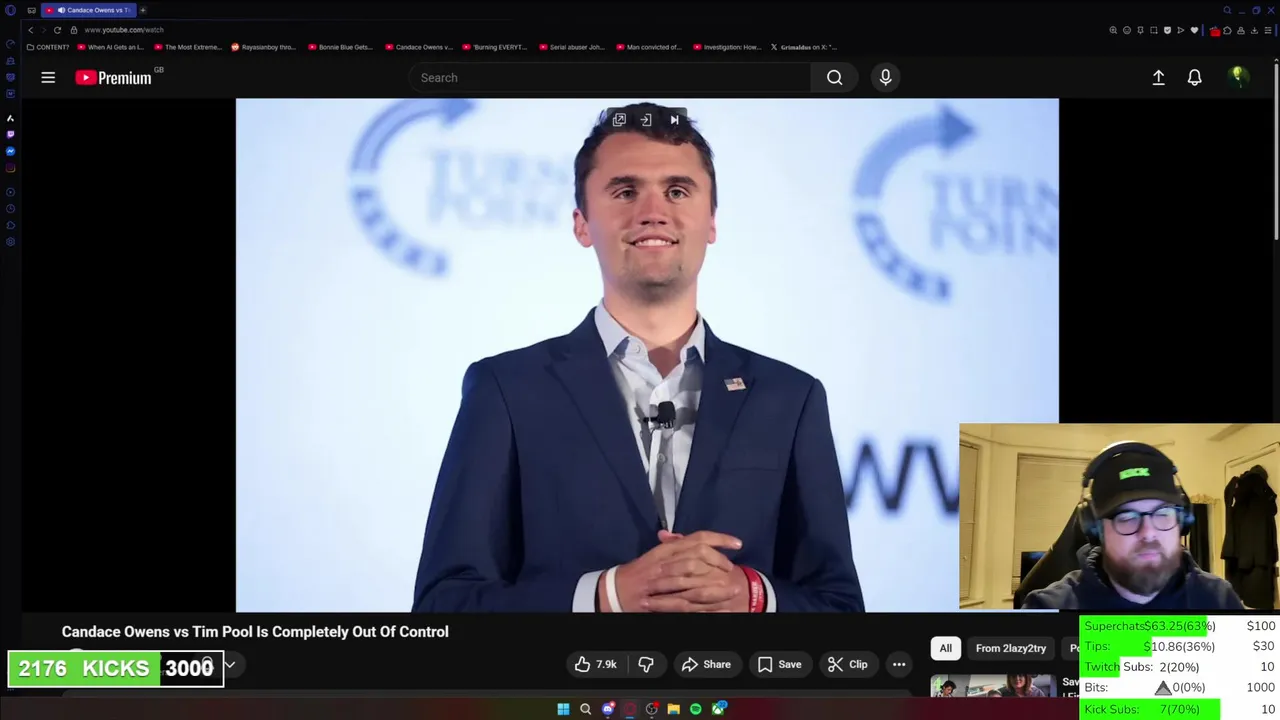Open 'Man convicted of...' bookmark
The width and height of the screenshot is (1280, 720).
(x=649, y=47)
